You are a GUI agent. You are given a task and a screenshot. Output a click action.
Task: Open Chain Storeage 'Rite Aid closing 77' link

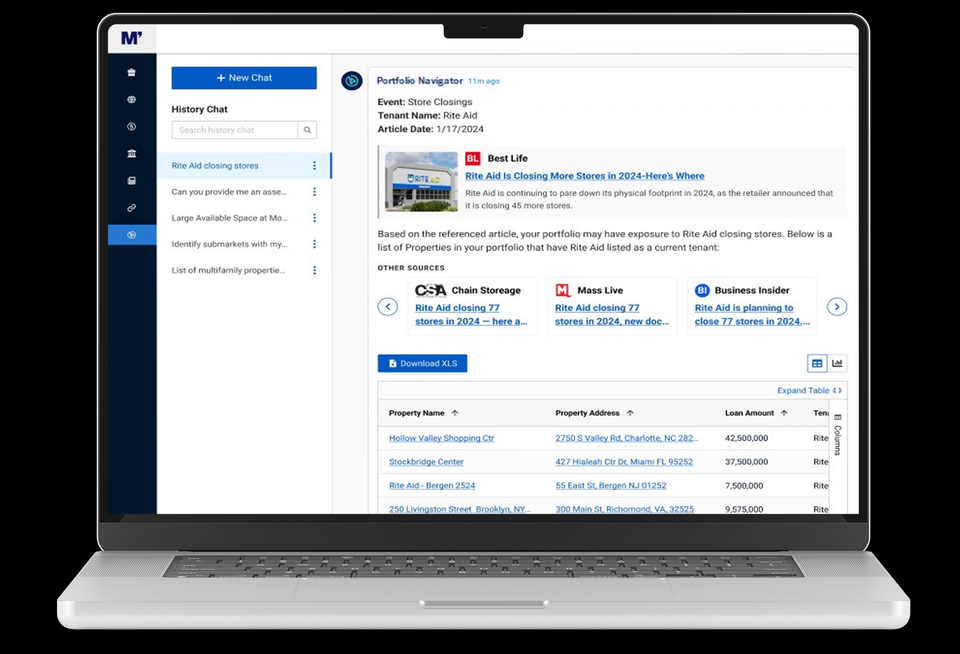pyautogui.click(x=471, y=315)
